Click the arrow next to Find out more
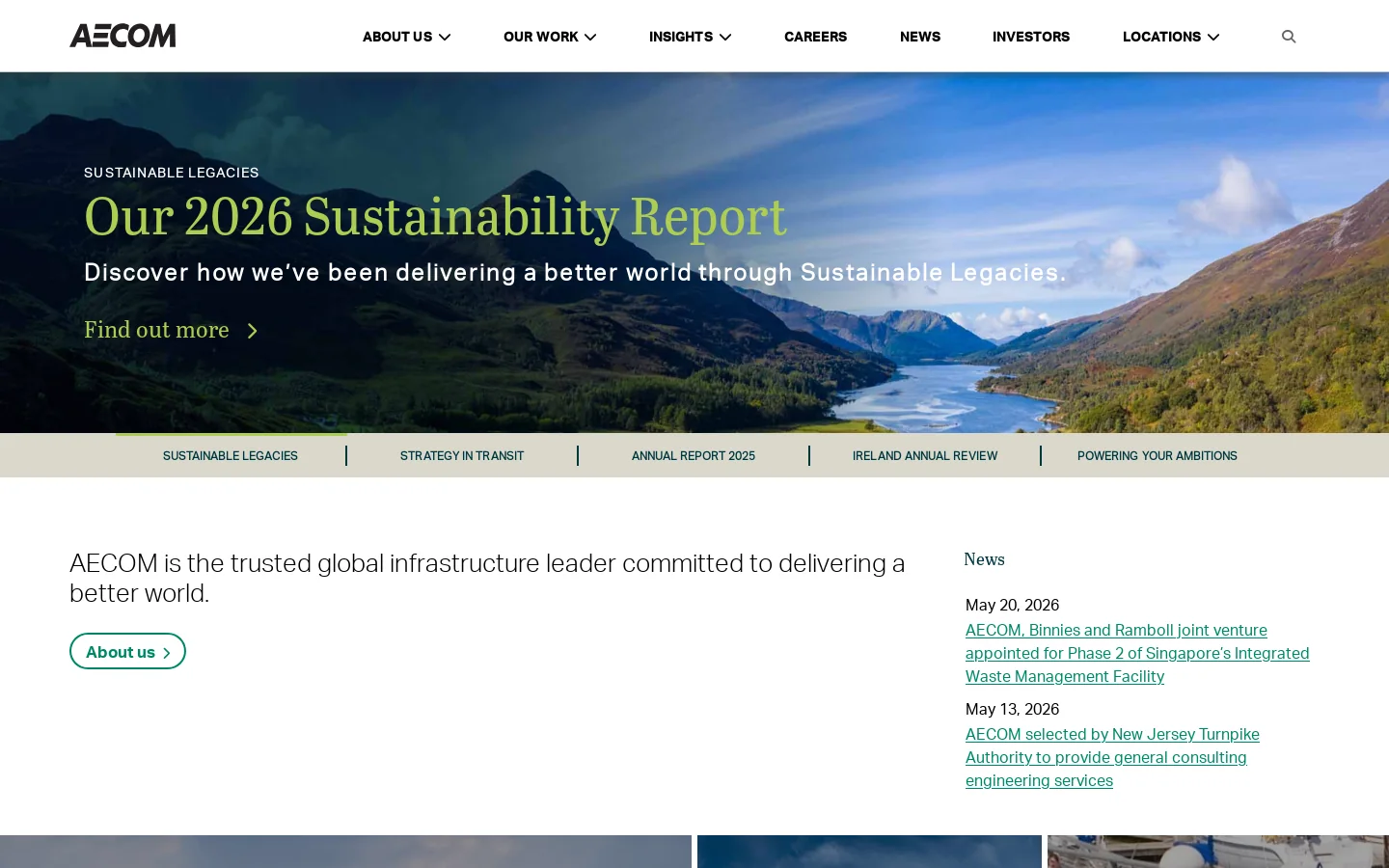Screen dimensions: 1389x868 (x=253, y=331)
